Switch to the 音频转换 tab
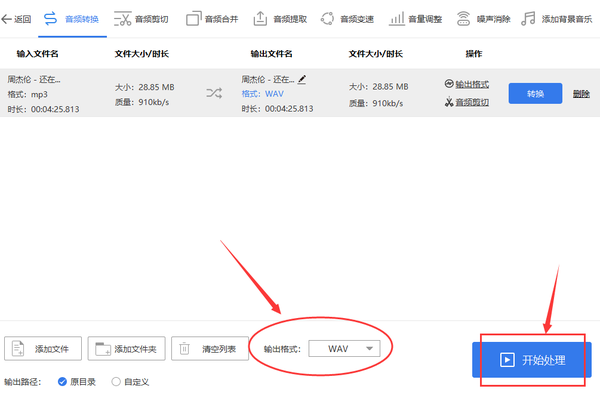The width and height of the screenshot is (600, 395). [x=72, y=19]
